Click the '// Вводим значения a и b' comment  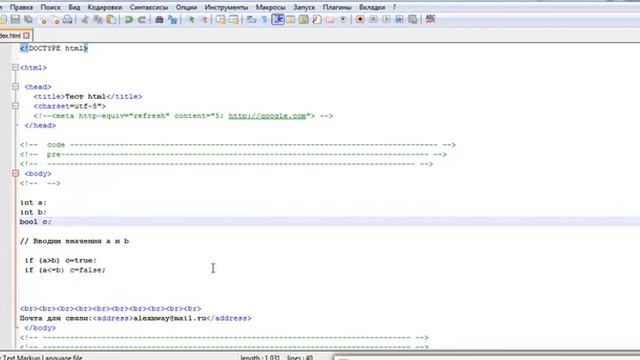74,241
